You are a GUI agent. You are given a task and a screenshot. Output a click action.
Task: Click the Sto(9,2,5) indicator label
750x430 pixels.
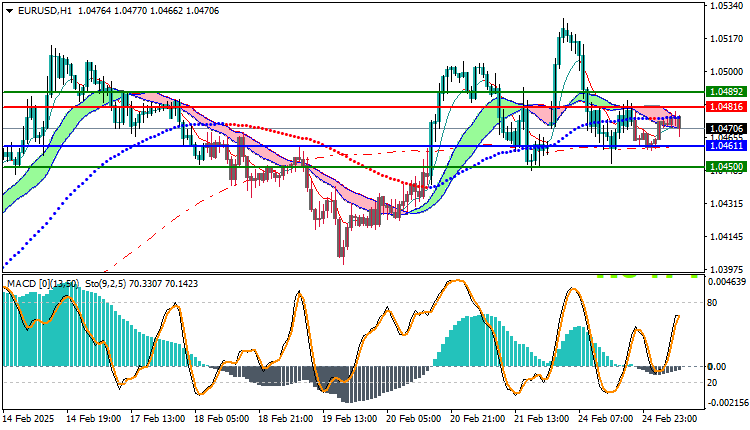106,284
